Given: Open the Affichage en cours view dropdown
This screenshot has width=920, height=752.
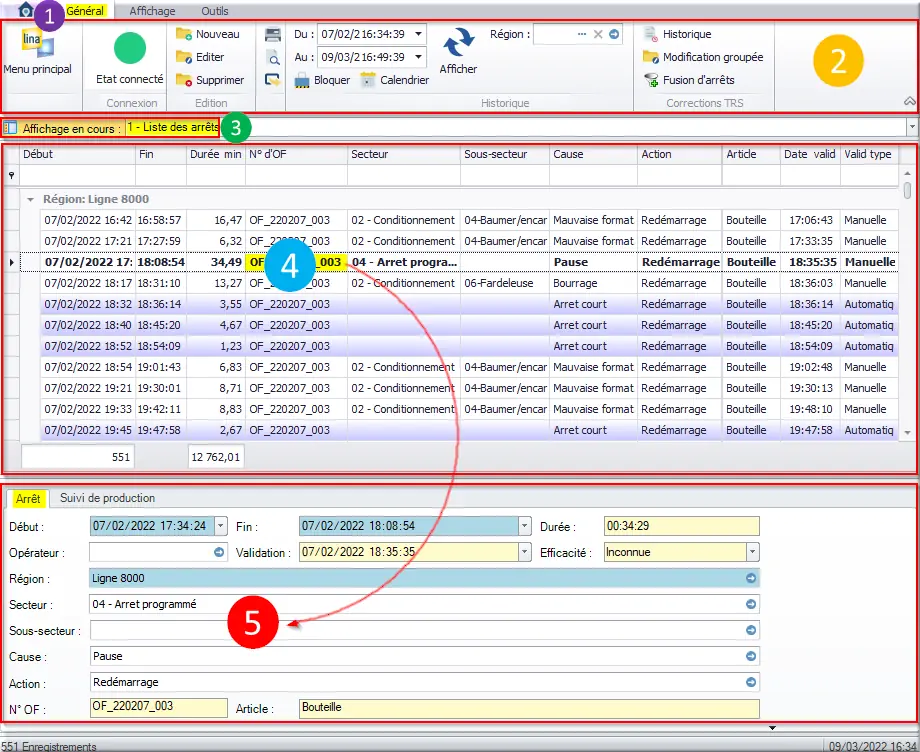Looking at the screenshot, I should point(911,128).
